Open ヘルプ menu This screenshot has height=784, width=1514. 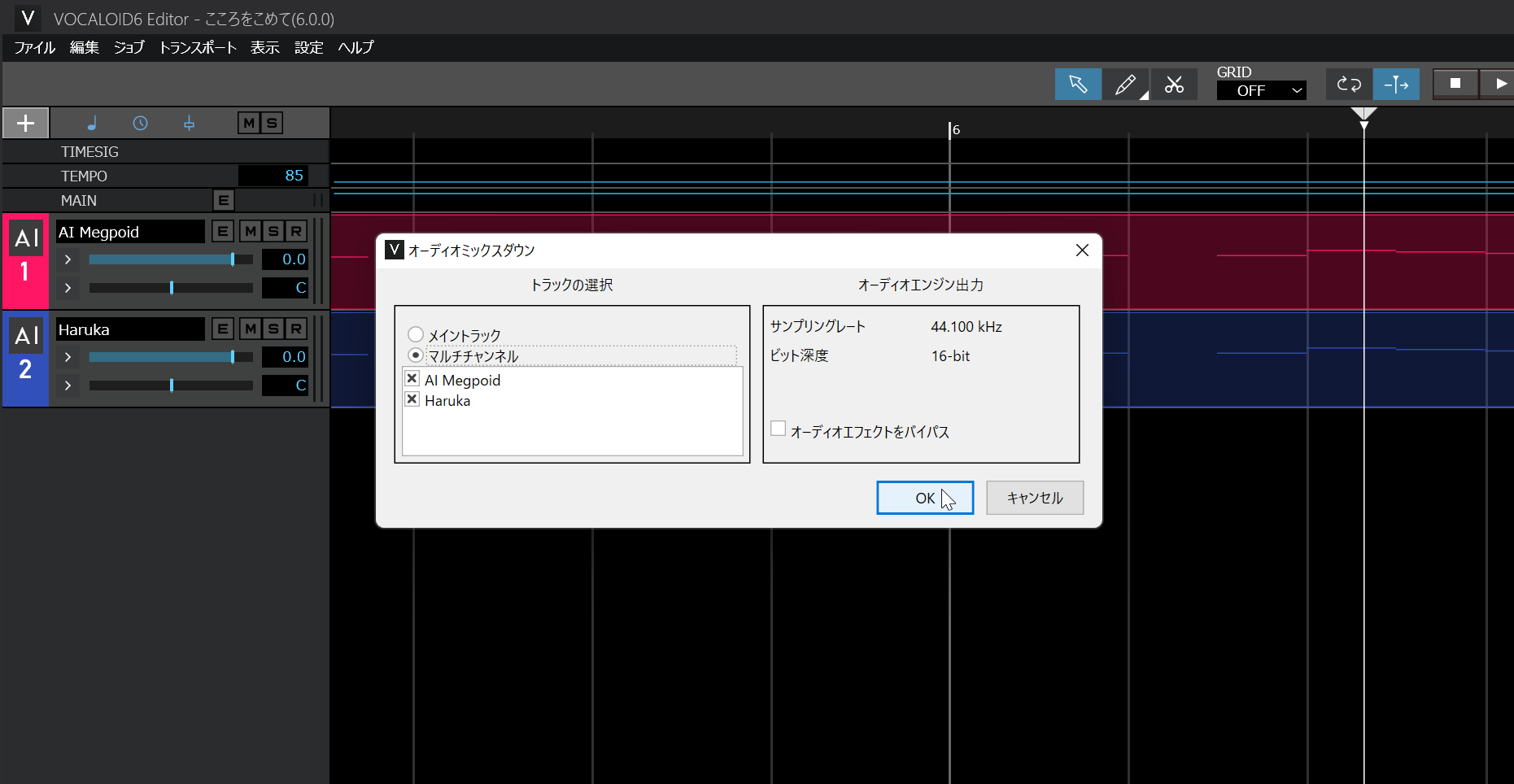click(x=356, y=47)
